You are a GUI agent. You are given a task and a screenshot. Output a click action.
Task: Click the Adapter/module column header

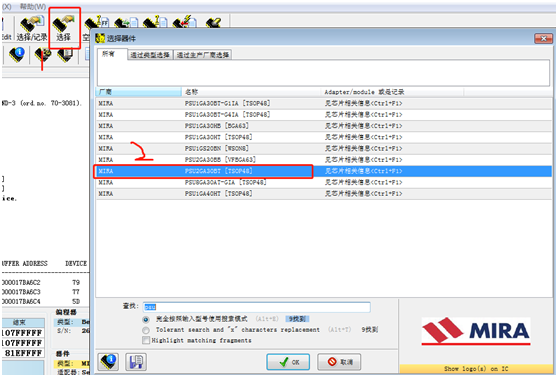pyautogui.click(x=393, y=92)
